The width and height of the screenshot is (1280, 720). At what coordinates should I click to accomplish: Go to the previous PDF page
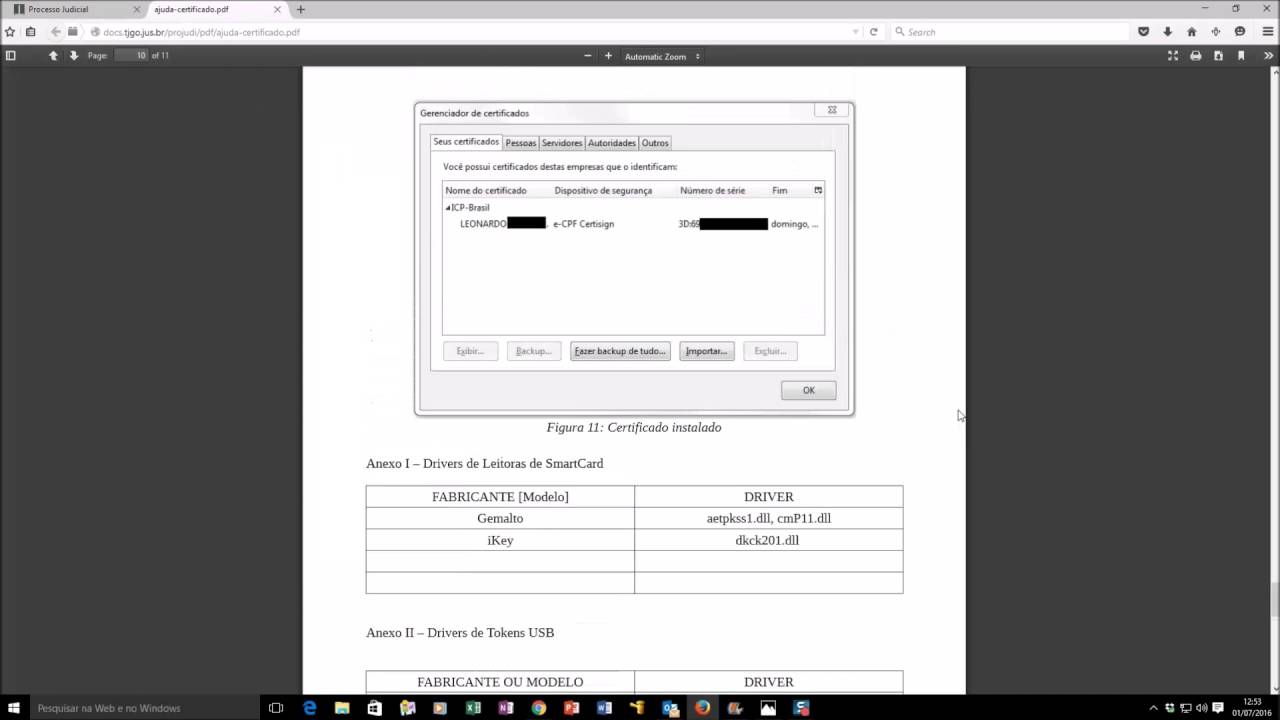[x=53, y=56]
